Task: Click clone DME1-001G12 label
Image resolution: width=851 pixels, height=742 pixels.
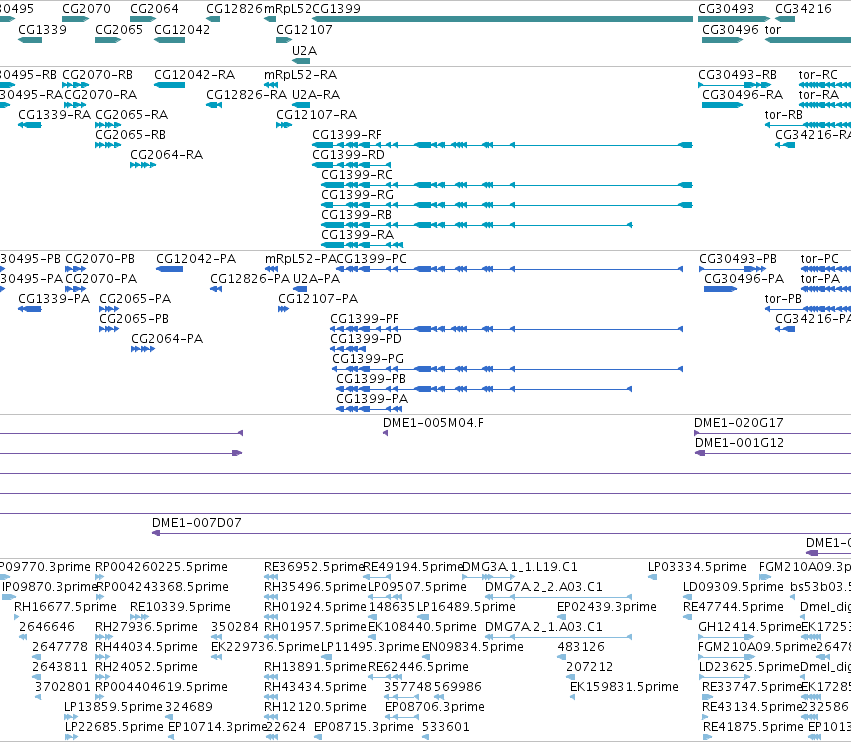Action: [x=740, y=443]
